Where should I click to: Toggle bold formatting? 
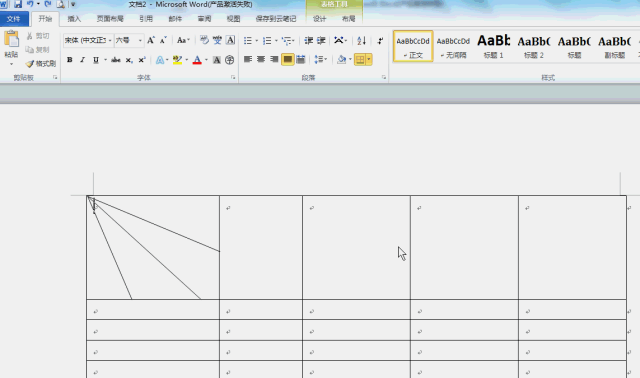(x=70, y=60)
